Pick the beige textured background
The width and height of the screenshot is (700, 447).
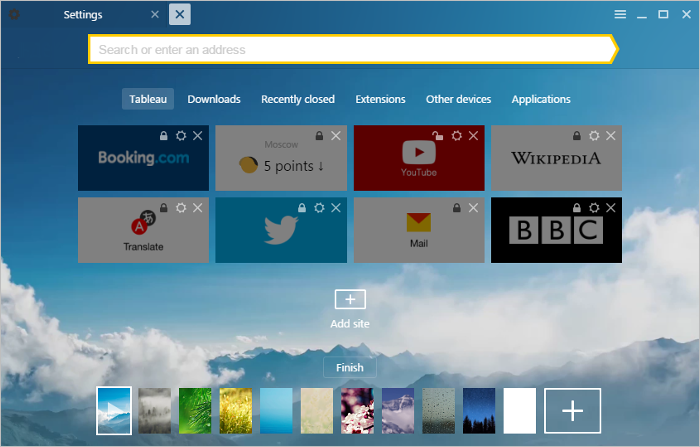click(x=317, y=411)
